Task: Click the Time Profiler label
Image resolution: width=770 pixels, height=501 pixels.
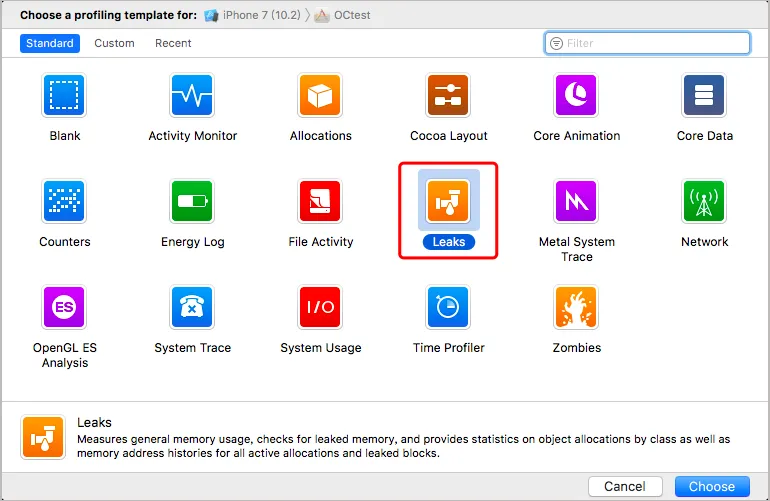Action: pyautogui.click(x=449, y=348)
